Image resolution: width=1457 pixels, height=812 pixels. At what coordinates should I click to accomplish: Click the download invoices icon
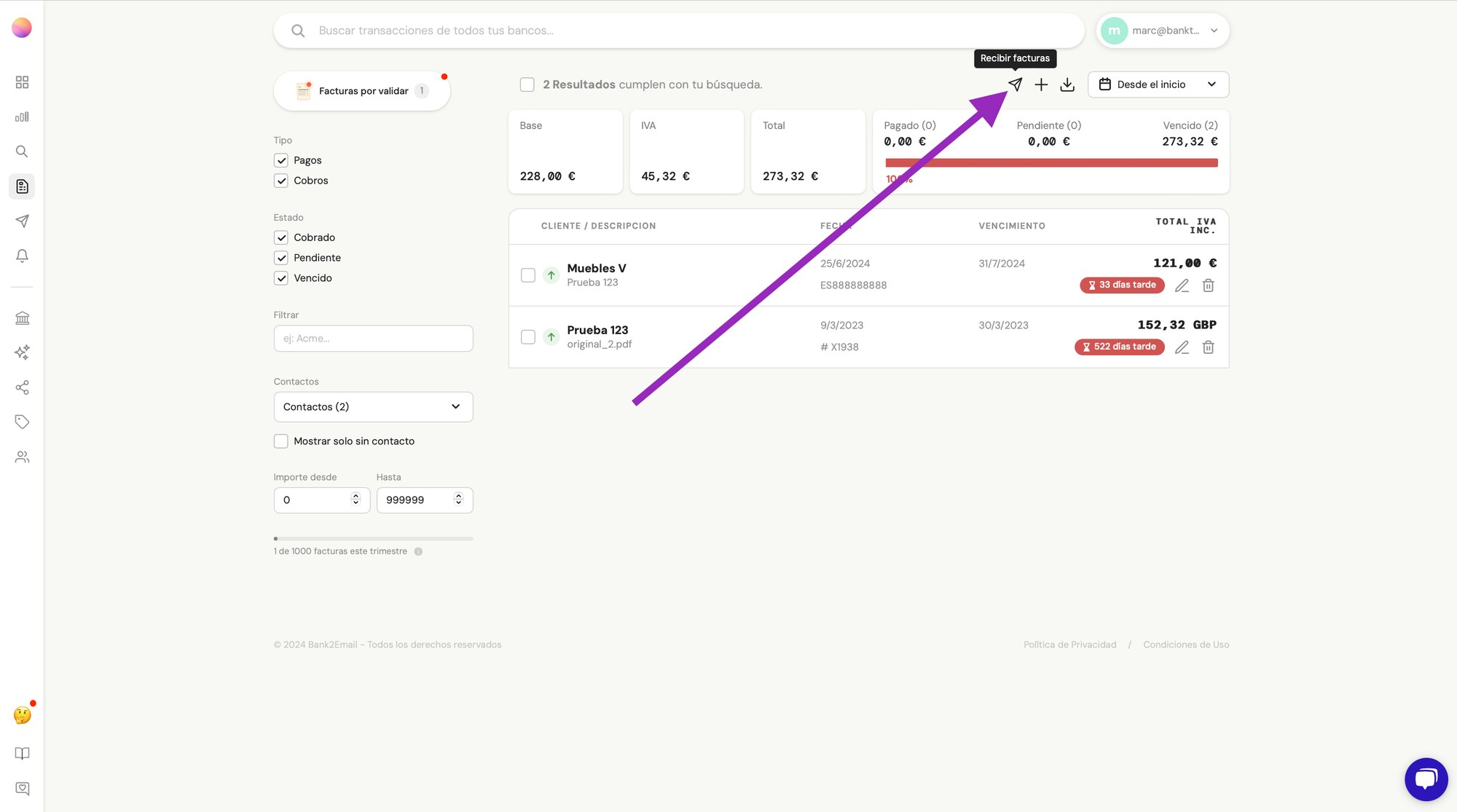point(1067,84)
